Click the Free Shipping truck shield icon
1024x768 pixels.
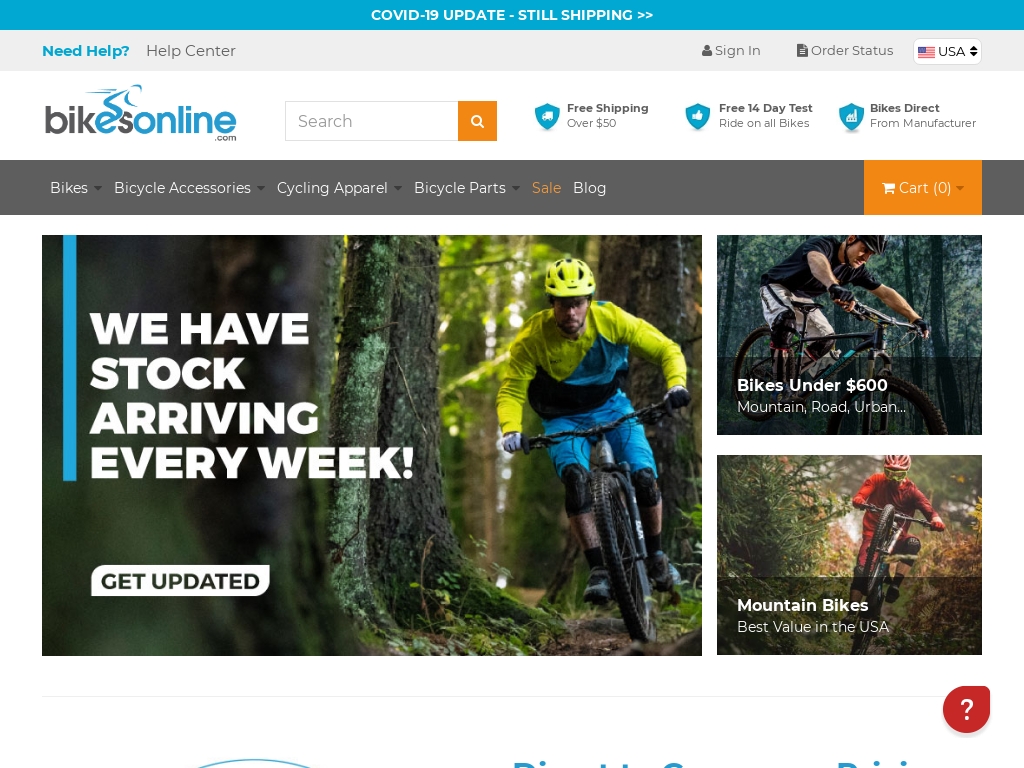(x=547, y=117)
